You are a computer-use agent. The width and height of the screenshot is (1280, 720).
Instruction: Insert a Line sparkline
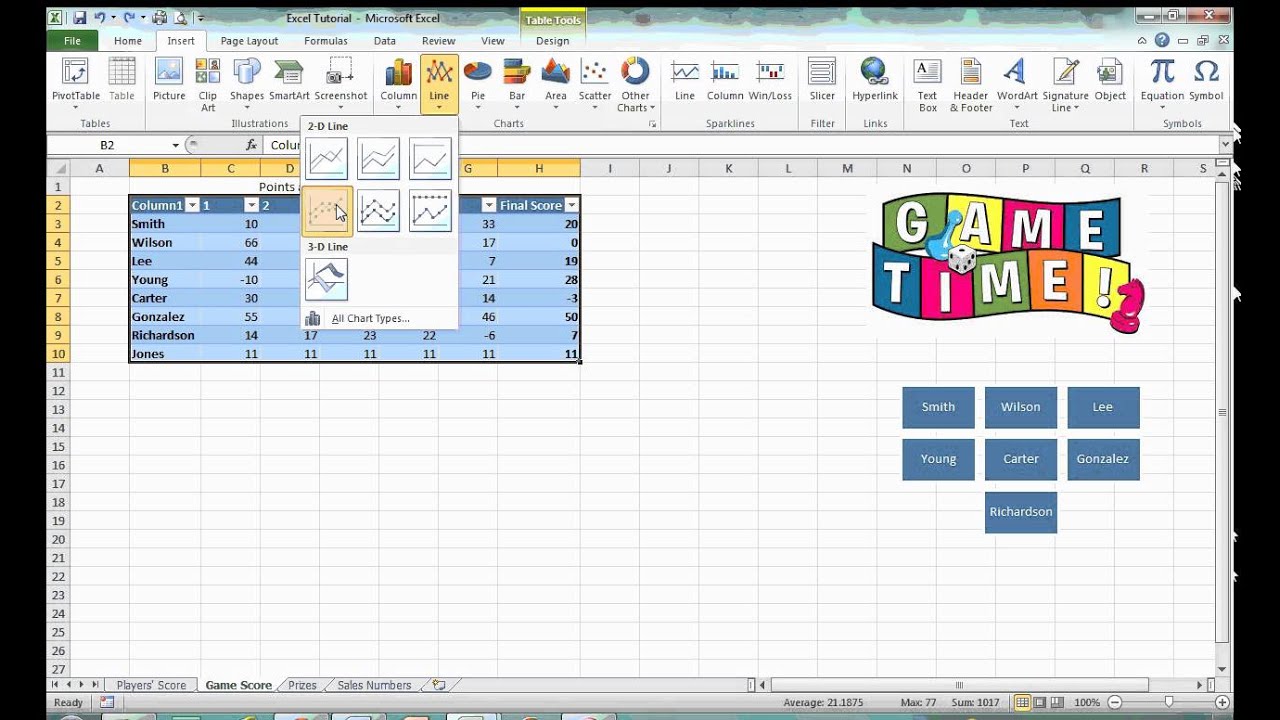(x=685, y=81)
